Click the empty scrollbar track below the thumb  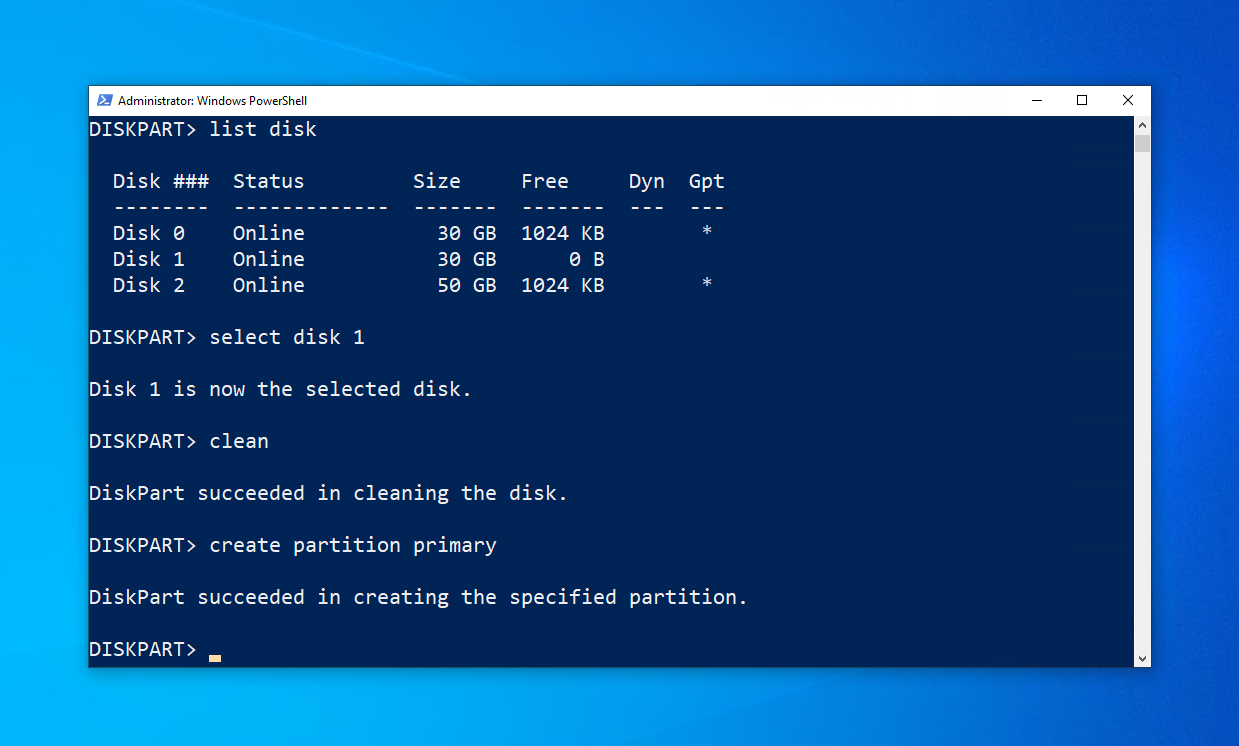tap(1142, 400)
